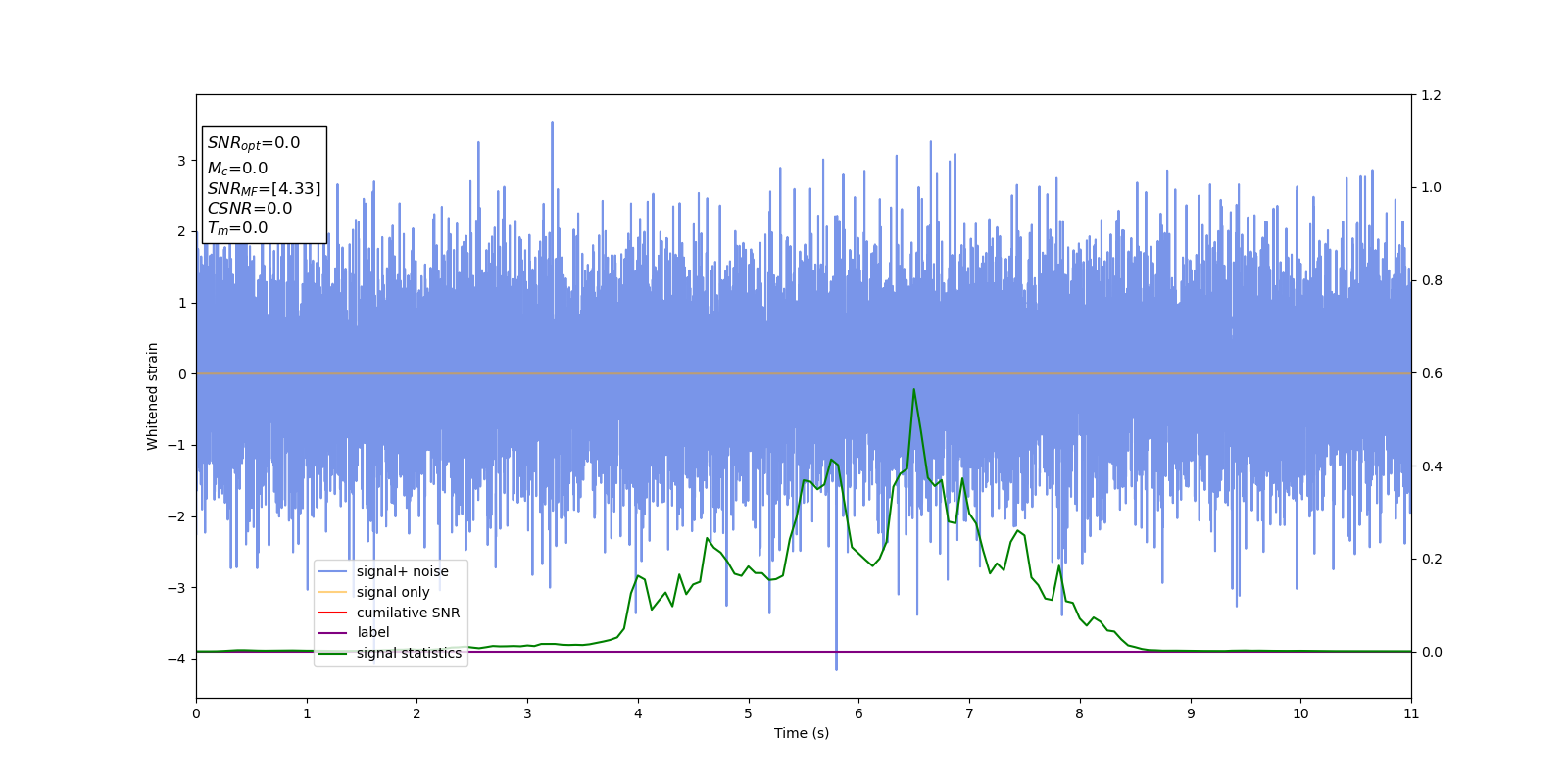Click the Mc=0.0 annotation text

tap(237, 169)
